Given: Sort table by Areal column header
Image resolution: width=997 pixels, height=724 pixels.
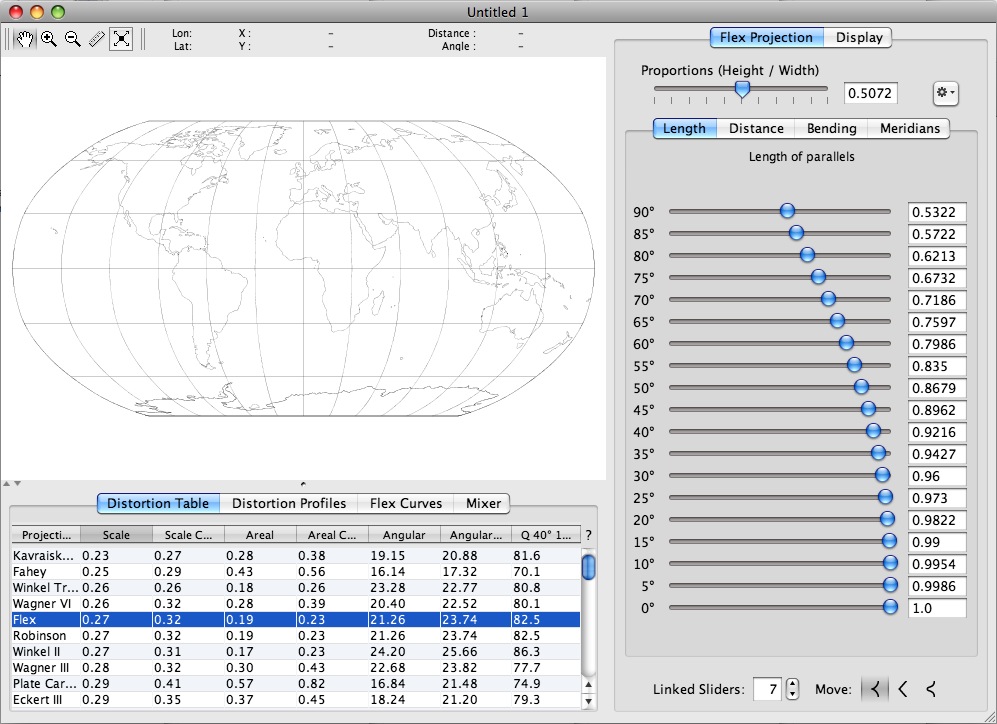Looking at the screenshot, I should click(x=260, y=535).
